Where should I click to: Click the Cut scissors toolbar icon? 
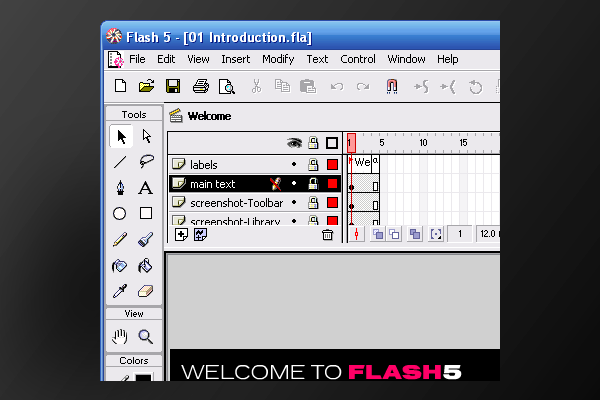[256, 87]
